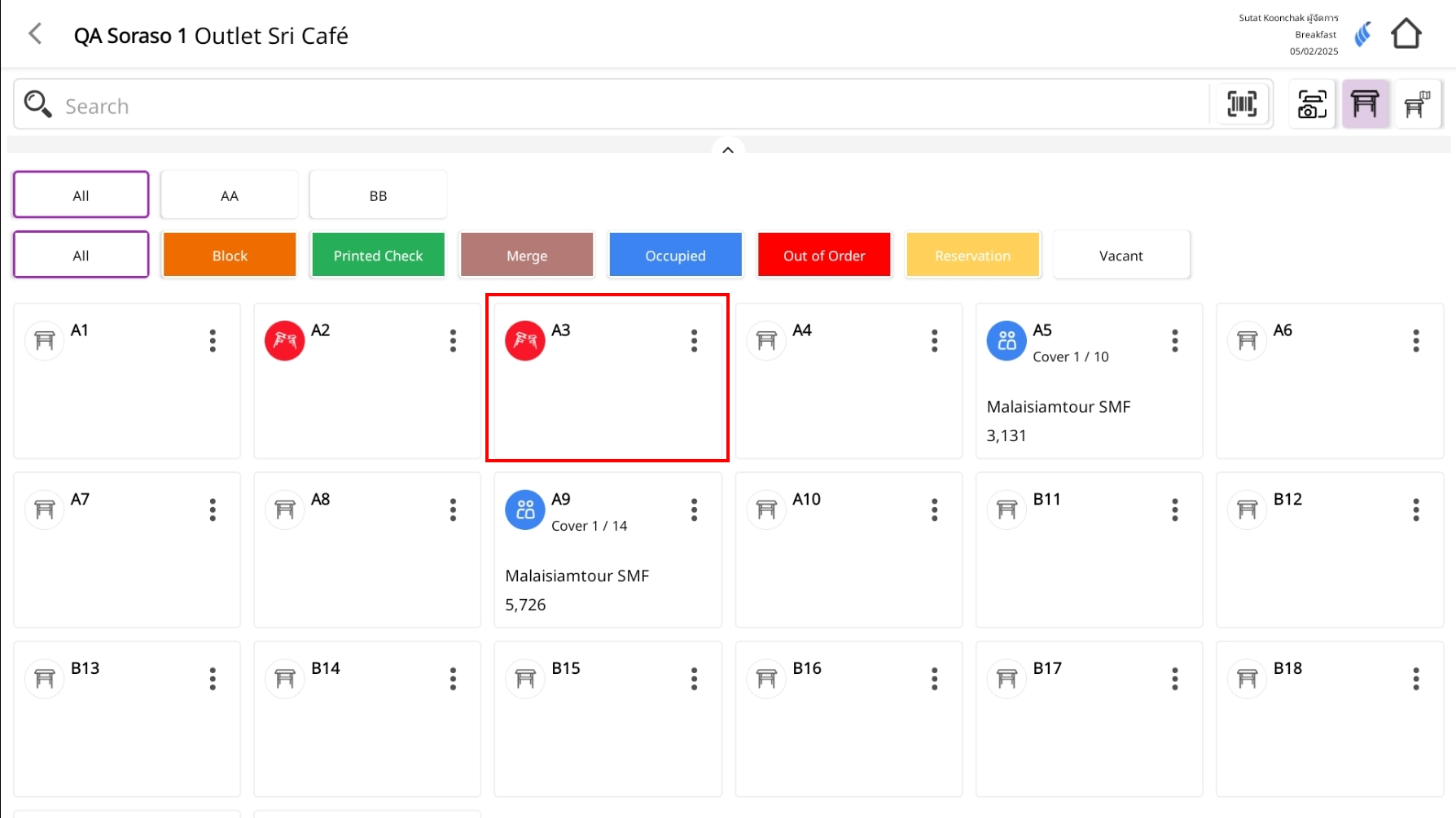Select the table view icon
1456x818 pixels.
click(x=1365, y=104)
